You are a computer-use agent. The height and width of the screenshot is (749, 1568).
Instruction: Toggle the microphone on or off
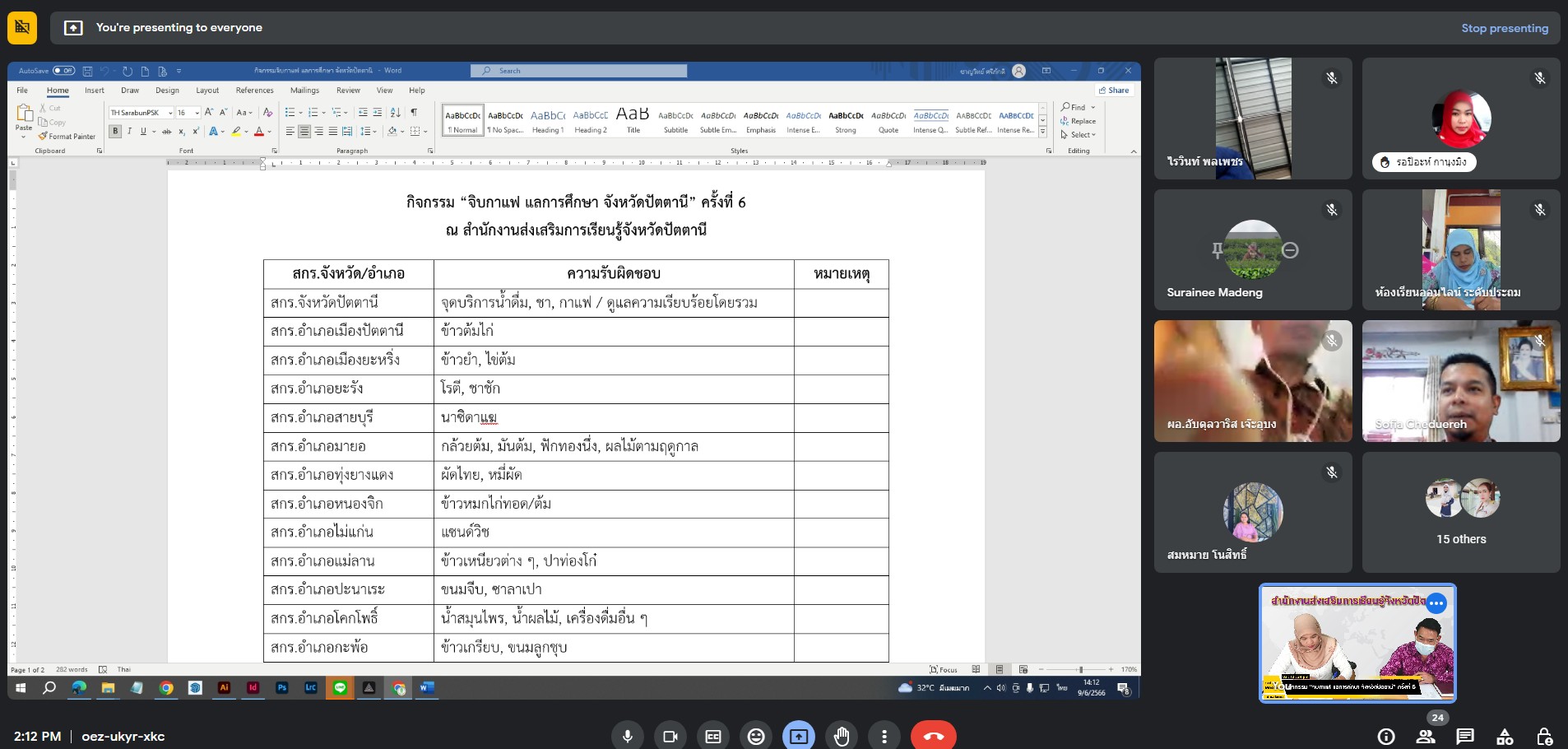(x=627, y=736)
